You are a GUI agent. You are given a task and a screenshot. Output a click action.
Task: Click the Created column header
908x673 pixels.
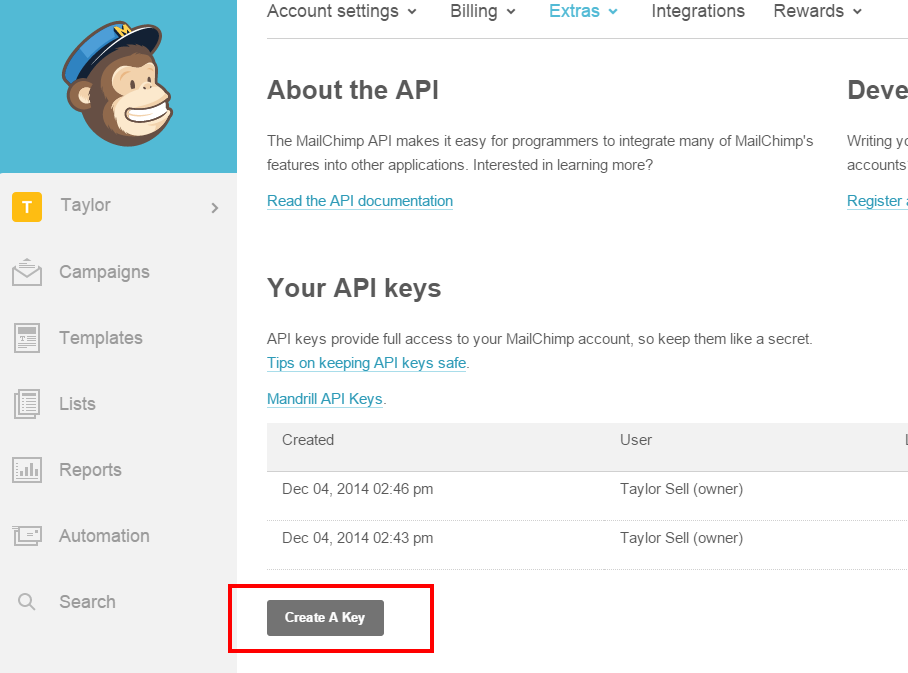coord(308,440)
